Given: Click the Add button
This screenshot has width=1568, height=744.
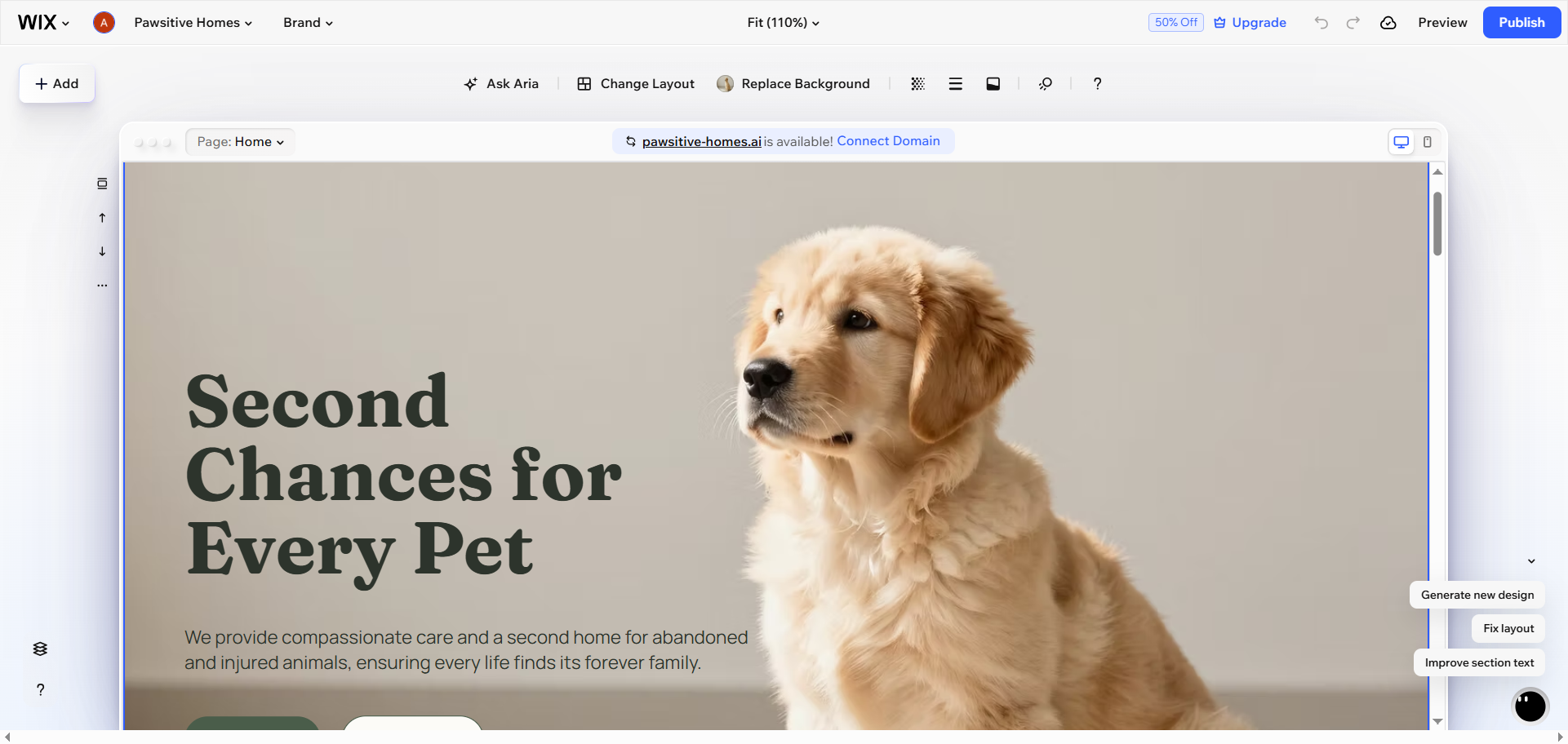Looking at the screenshot, I should pyautogui.click(x=57, y=83).
